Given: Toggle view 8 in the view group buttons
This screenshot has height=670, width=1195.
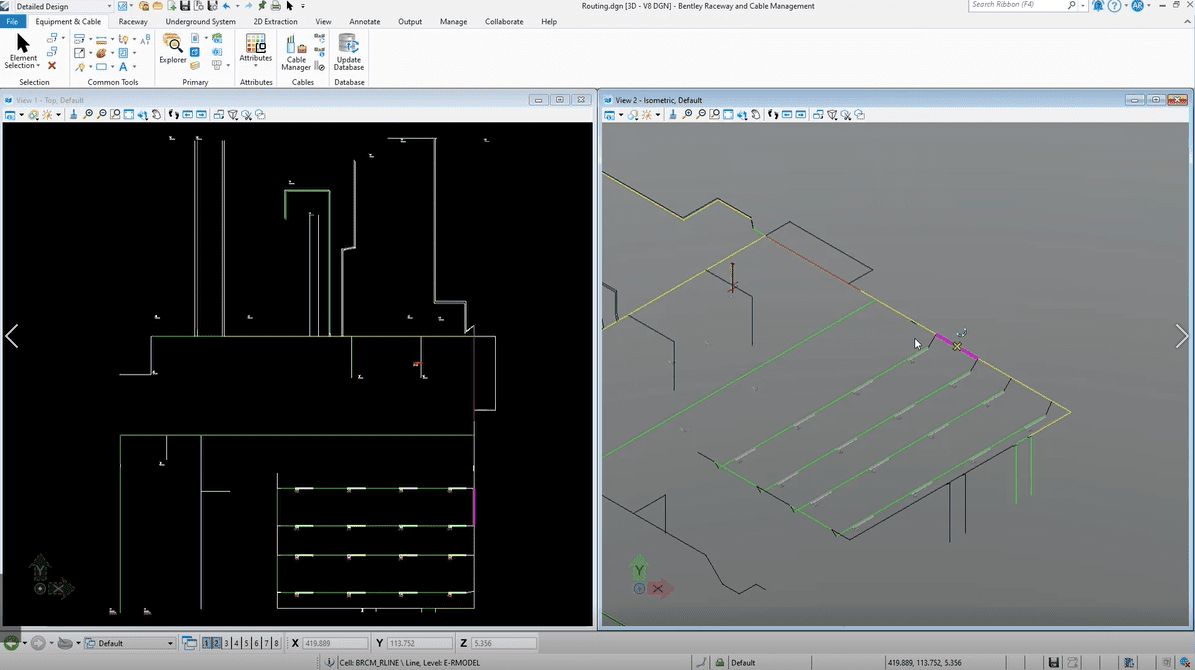Looking at the screenshot, I should tap(277, 643).
